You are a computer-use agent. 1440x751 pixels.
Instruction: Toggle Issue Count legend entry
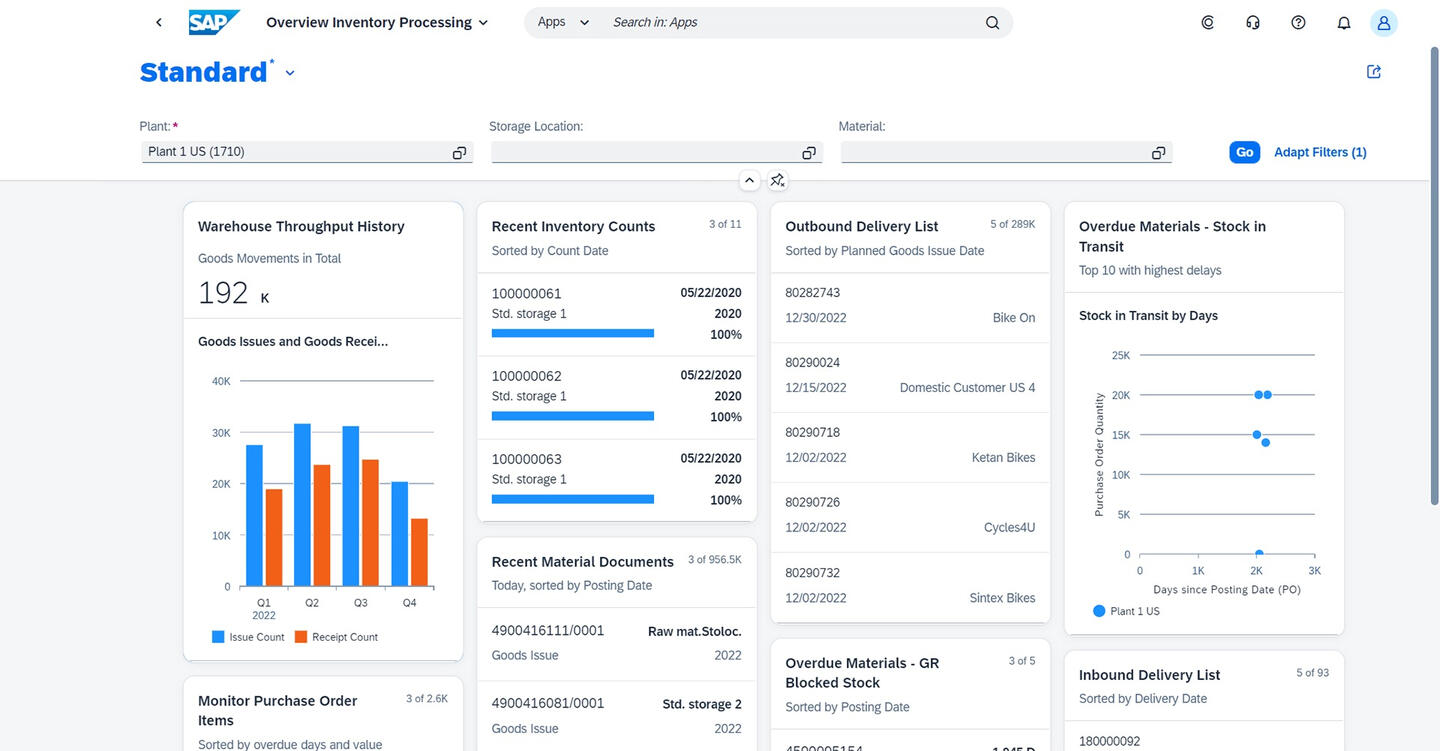click(248, 637)
